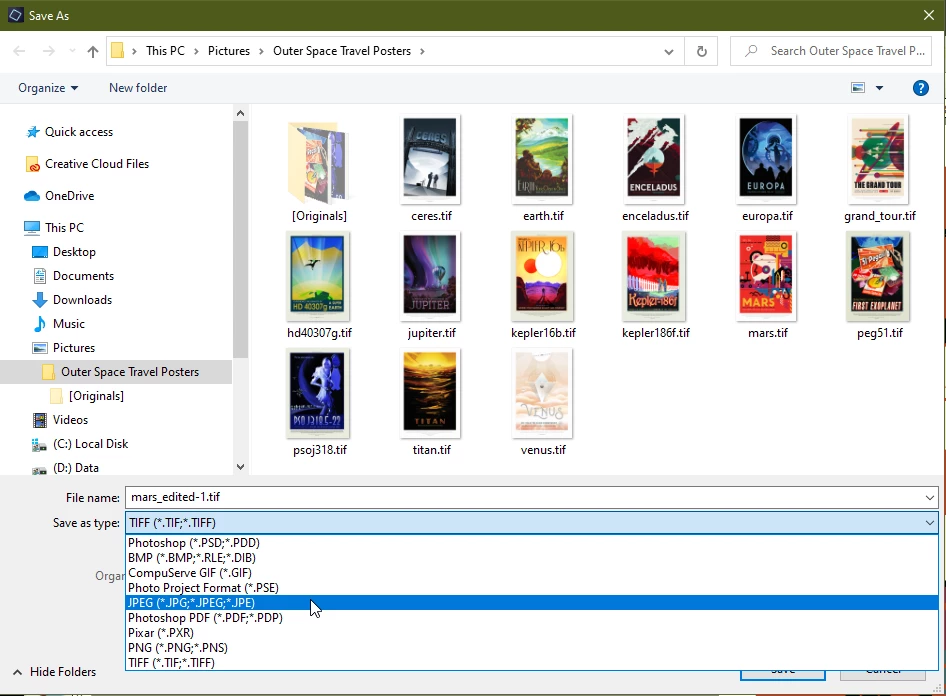Image resolution: width=946 pixels, height=696 pixels.
Task: Click the search Outer Space Travel Posters box
Action: [831, 51]
